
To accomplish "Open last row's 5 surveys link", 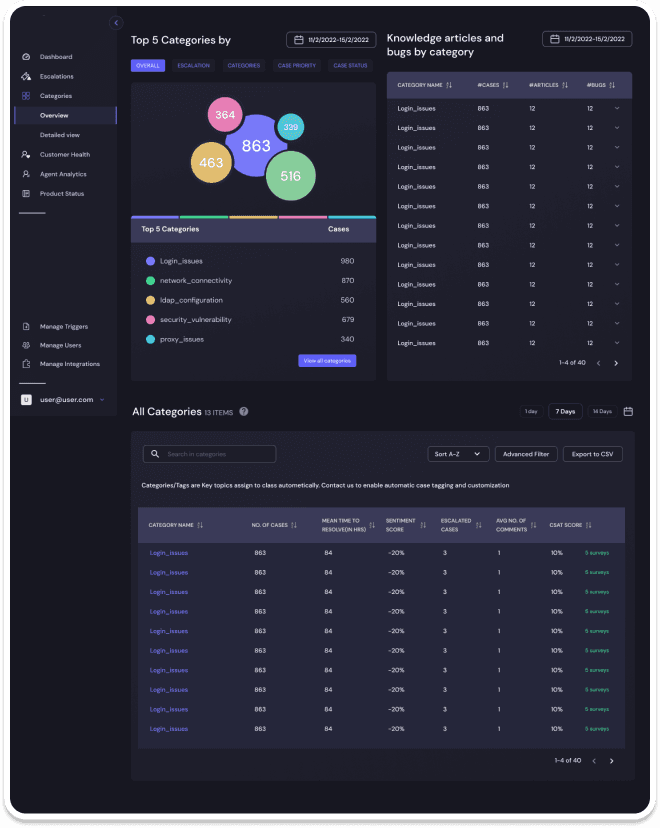I will point(597,729).
